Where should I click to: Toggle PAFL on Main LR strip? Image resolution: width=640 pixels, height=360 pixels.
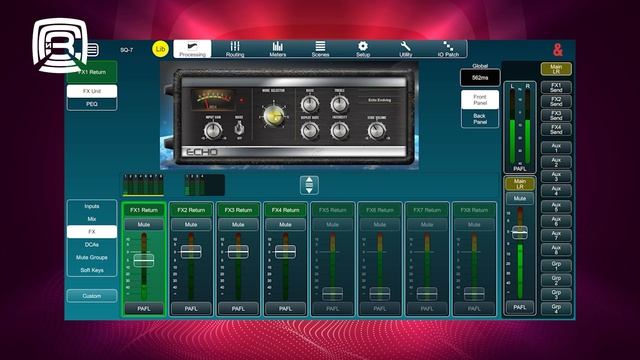(x=520, y=307)
